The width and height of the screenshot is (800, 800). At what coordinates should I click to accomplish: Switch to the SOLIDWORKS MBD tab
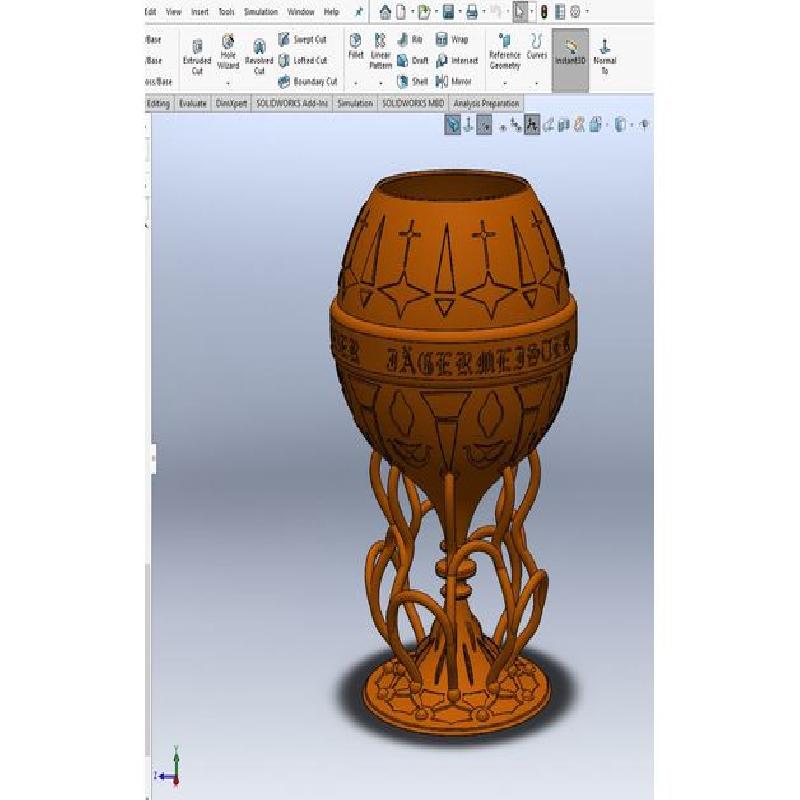click(x=413, y=104)
